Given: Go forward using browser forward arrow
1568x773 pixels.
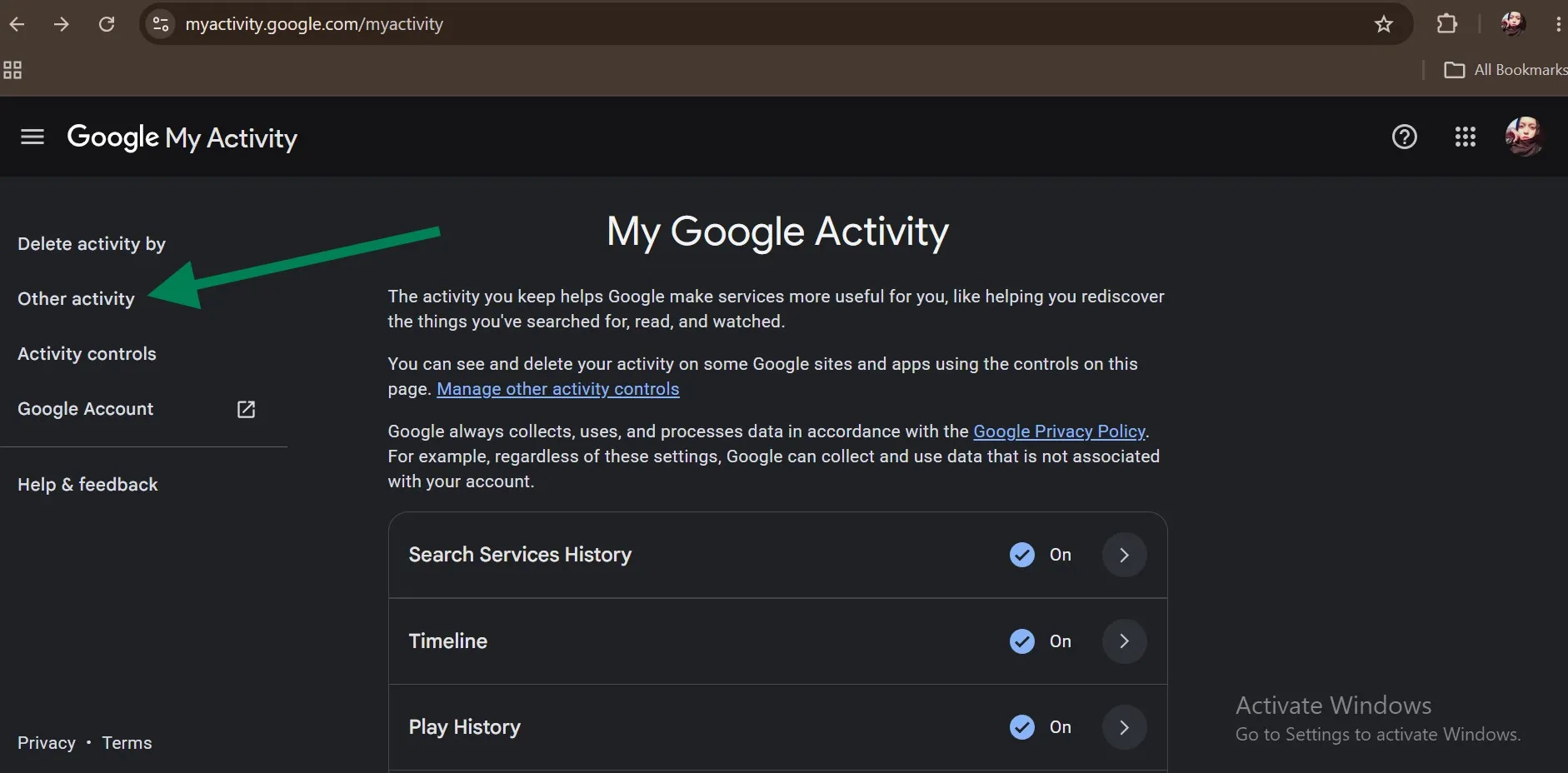Looking at the screenshot, I should click(x=62, y=24).
